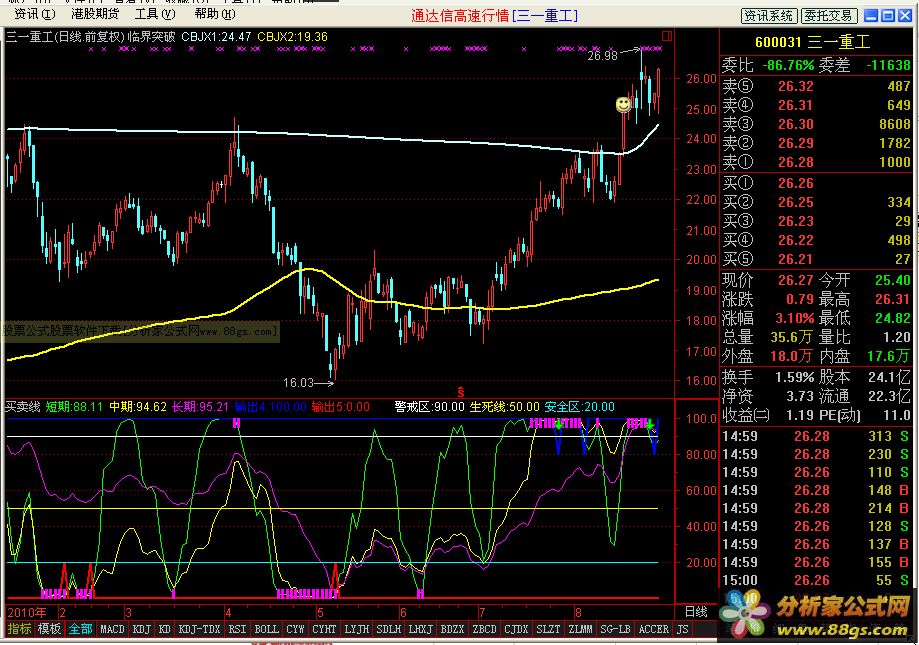Click the 26.98 high price annotation
The height and width of the screenshot is (645, 919).
[x=603, y=56]
